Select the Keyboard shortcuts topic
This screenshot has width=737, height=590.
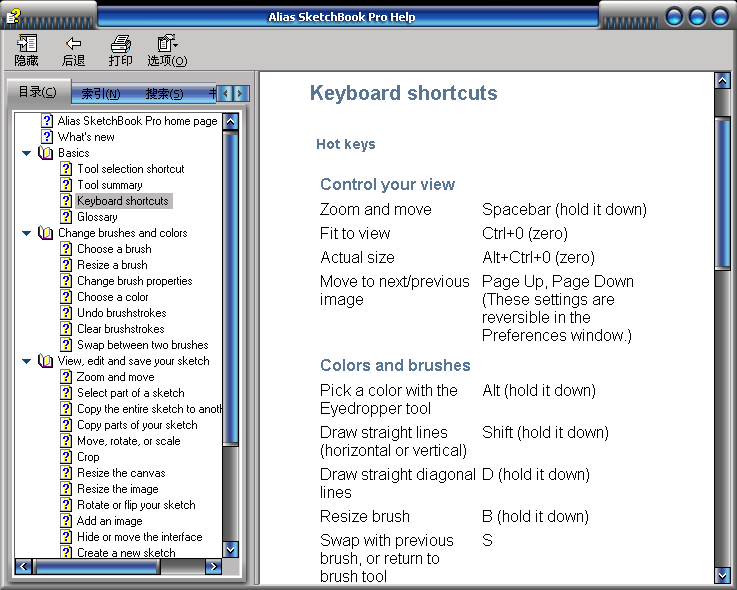pos(123,201)
